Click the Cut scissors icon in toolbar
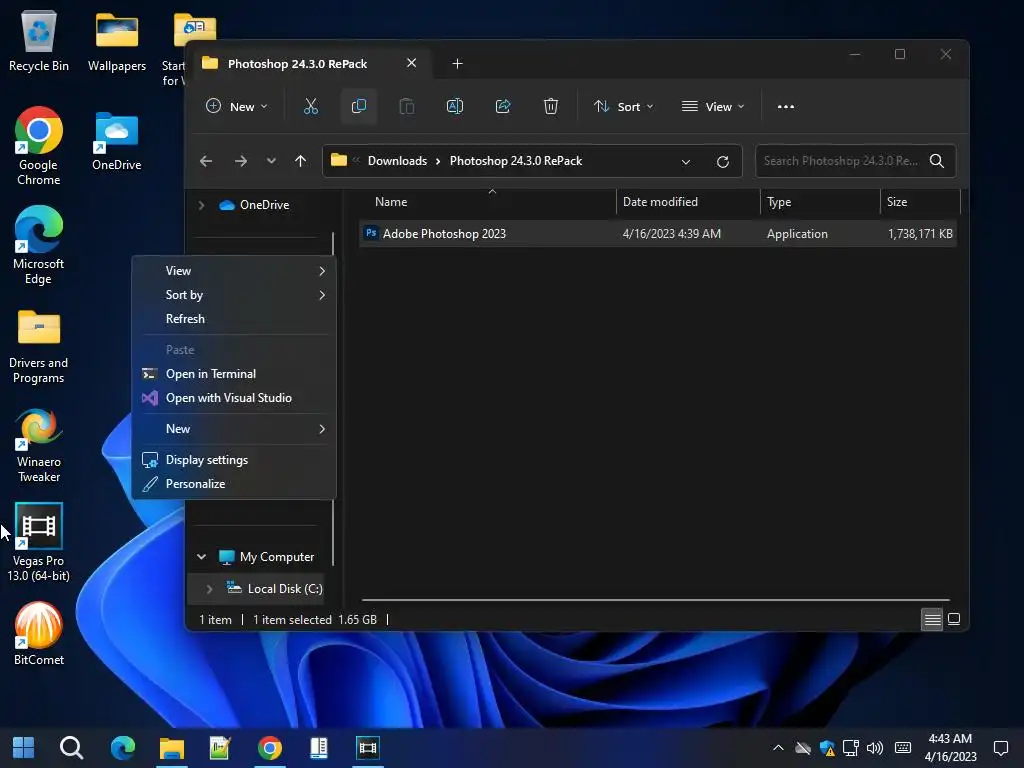Screen dimensions: 1024x768 coord(311,106)
